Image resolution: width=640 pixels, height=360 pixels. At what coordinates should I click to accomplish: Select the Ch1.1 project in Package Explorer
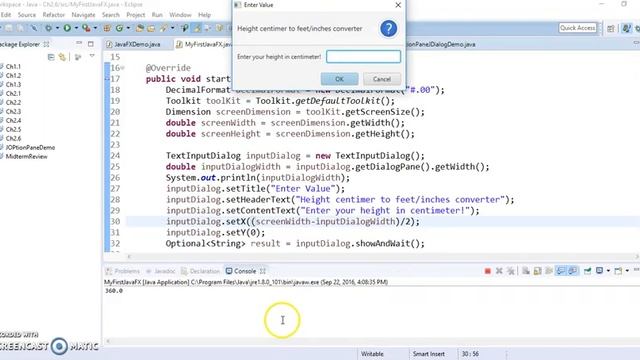click(13, 66)
